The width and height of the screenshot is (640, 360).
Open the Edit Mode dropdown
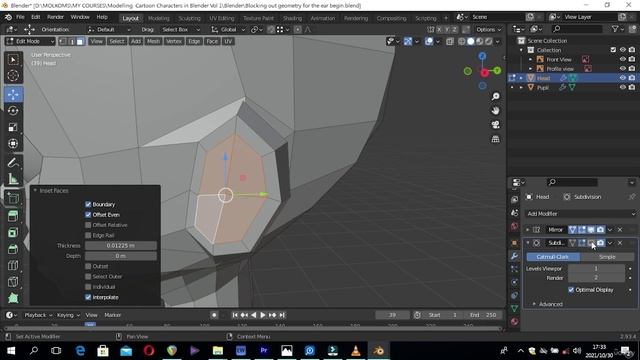tap(30, 41)
